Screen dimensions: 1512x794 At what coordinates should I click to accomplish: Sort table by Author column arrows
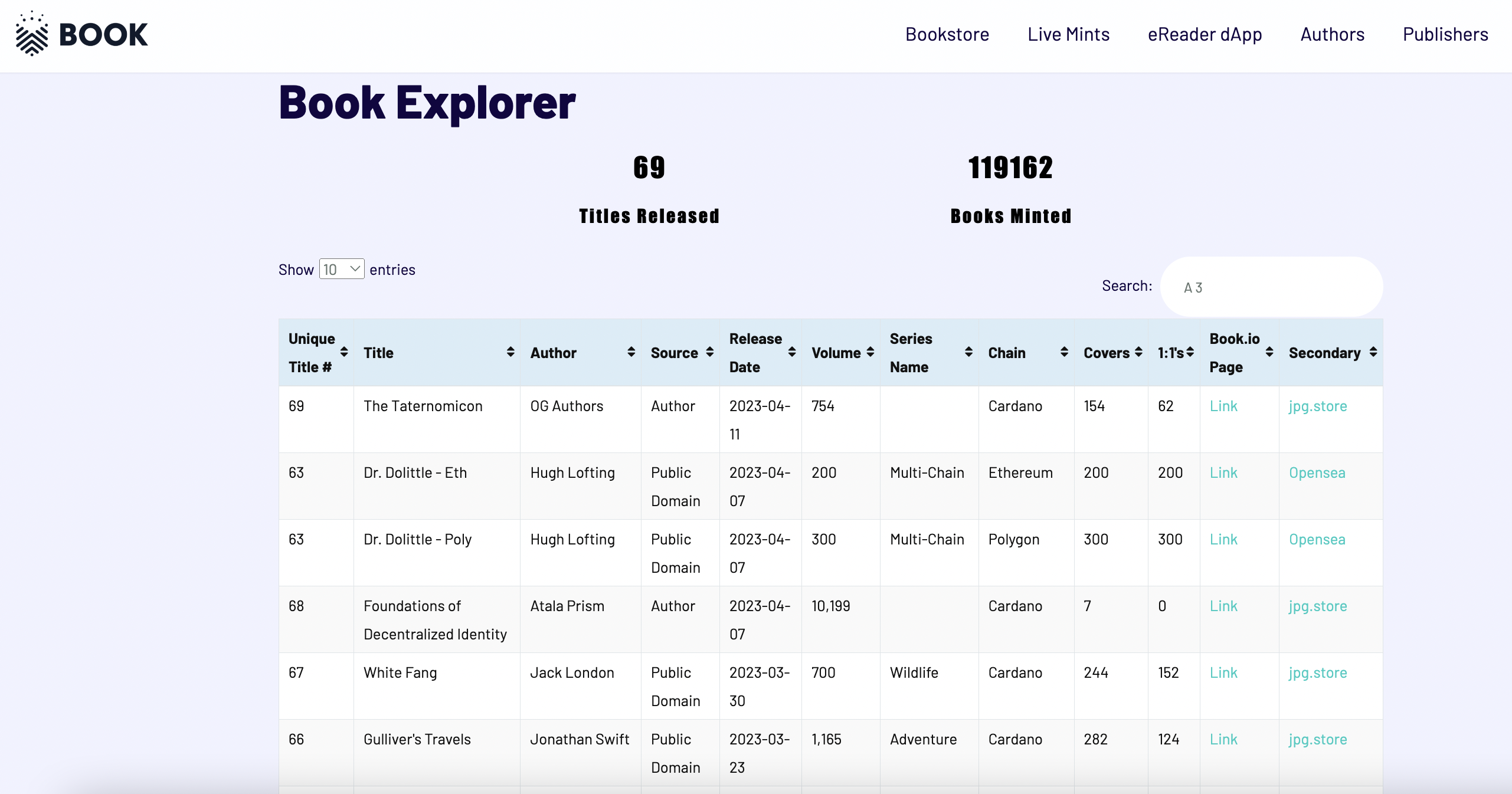point(631,352)
